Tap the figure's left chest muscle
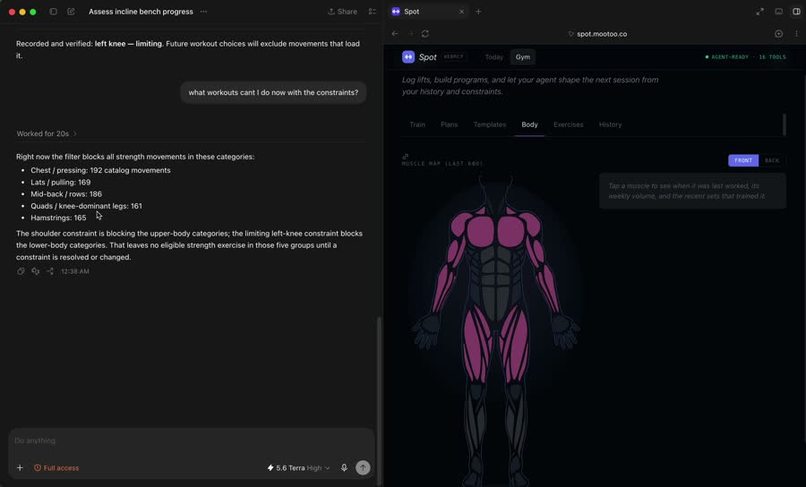Viewport: 806px width, 487px height. coord(481,231)
